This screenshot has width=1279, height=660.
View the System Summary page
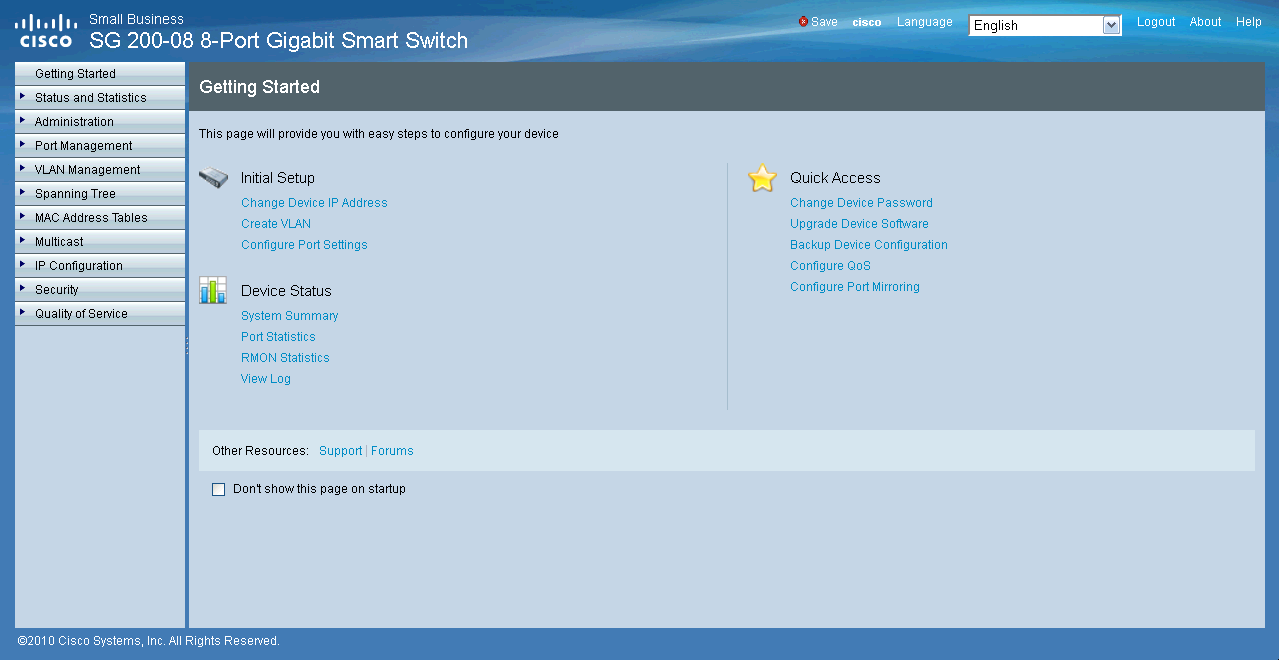[x=289, y=316]
